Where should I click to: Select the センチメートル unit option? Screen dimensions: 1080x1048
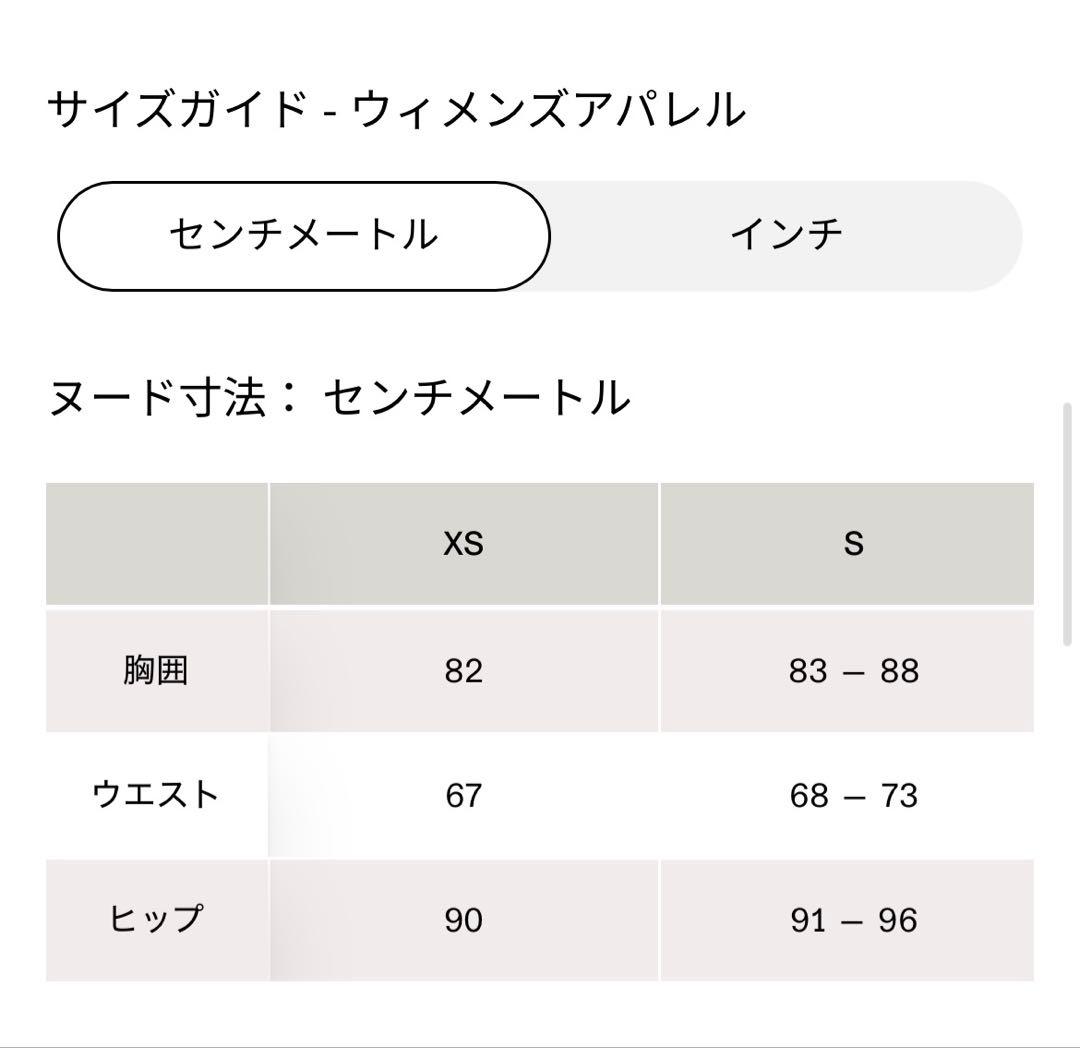(x=305, y=233)
